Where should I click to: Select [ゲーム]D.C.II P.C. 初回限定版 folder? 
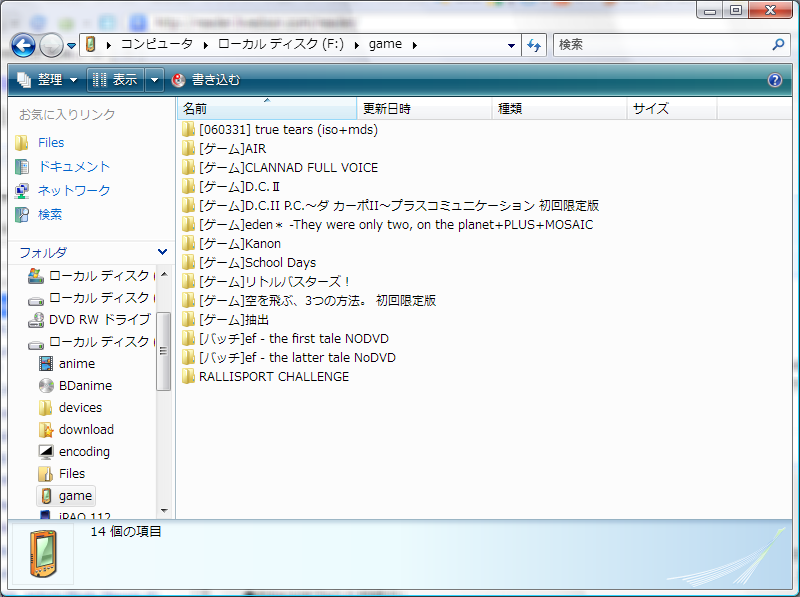[x=399, y=206]
